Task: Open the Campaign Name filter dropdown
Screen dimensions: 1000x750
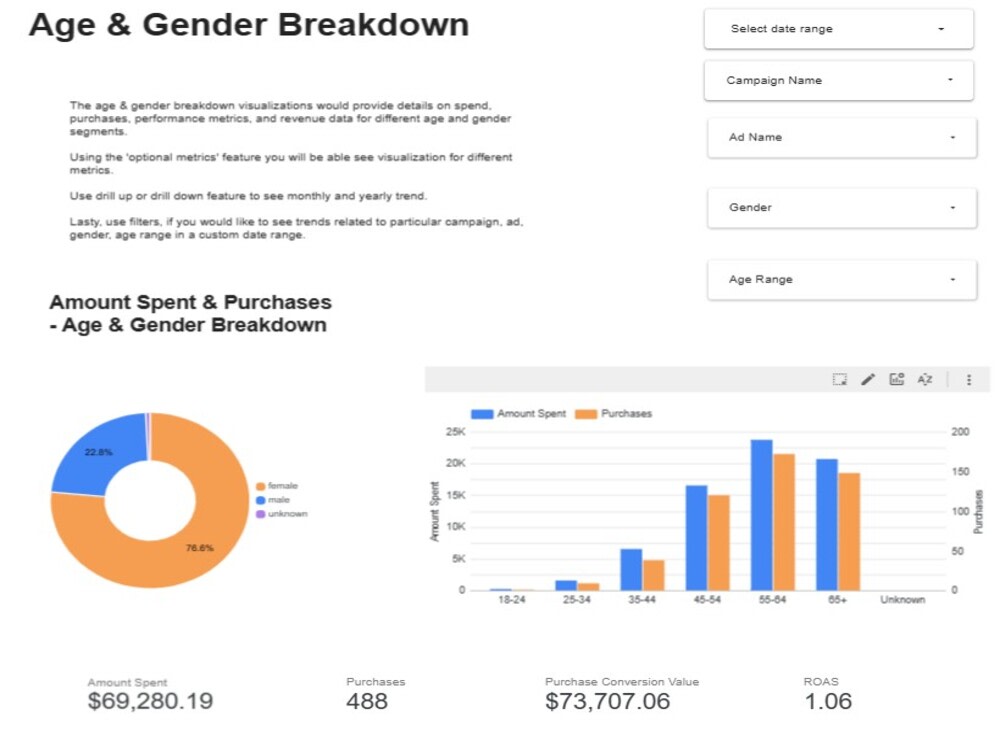Action: [839, 80]
